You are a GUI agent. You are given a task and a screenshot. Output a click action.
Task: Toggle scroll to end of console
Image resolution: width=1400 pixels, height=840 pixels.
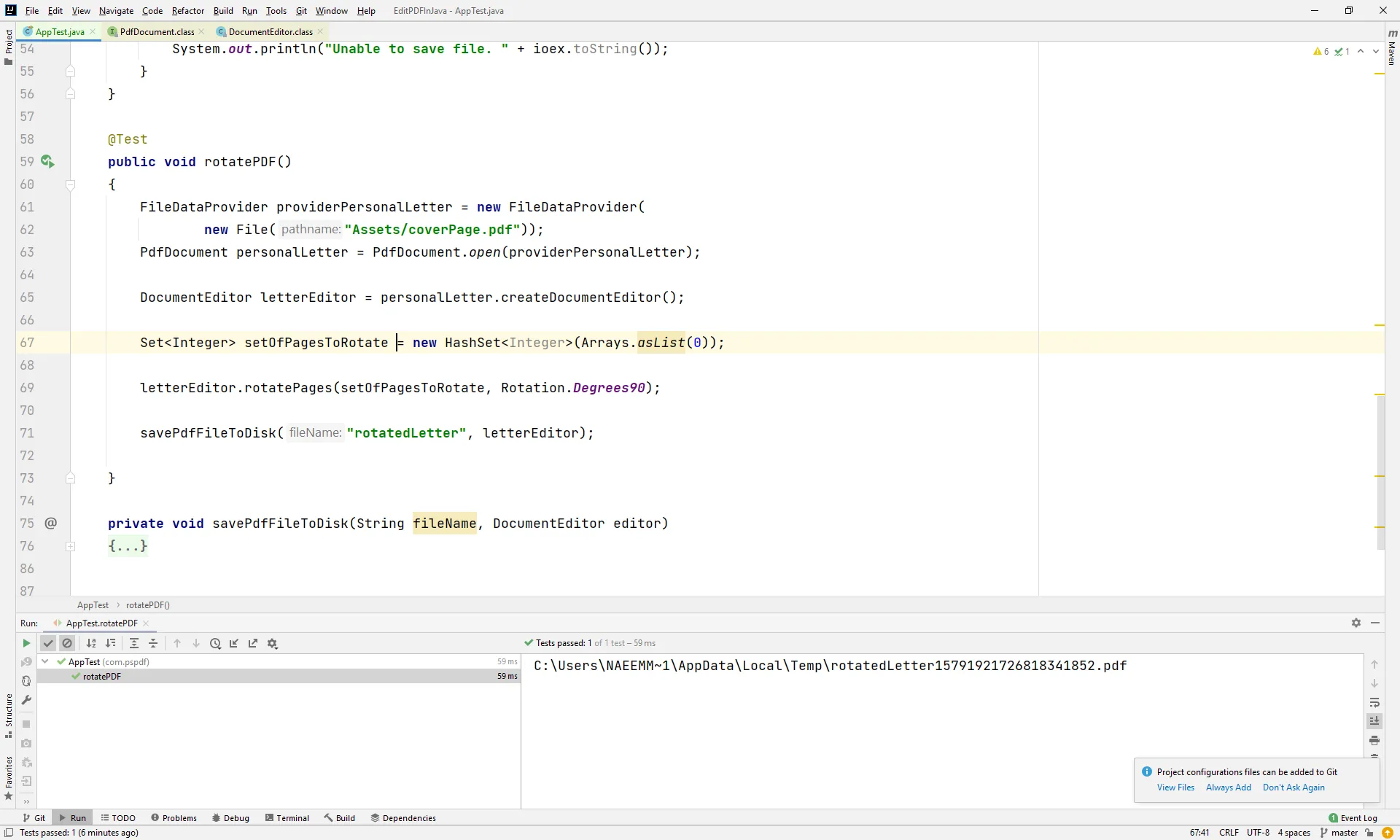click(1374, 721)
